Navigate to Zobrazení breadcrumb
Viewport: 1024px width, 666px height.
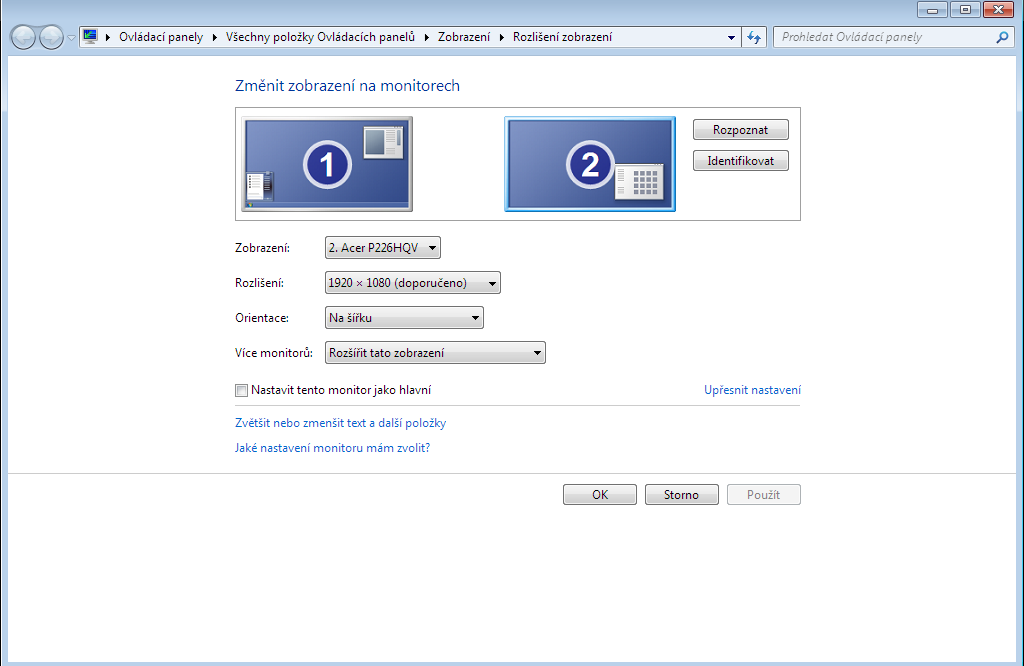[x=464, y=37]
